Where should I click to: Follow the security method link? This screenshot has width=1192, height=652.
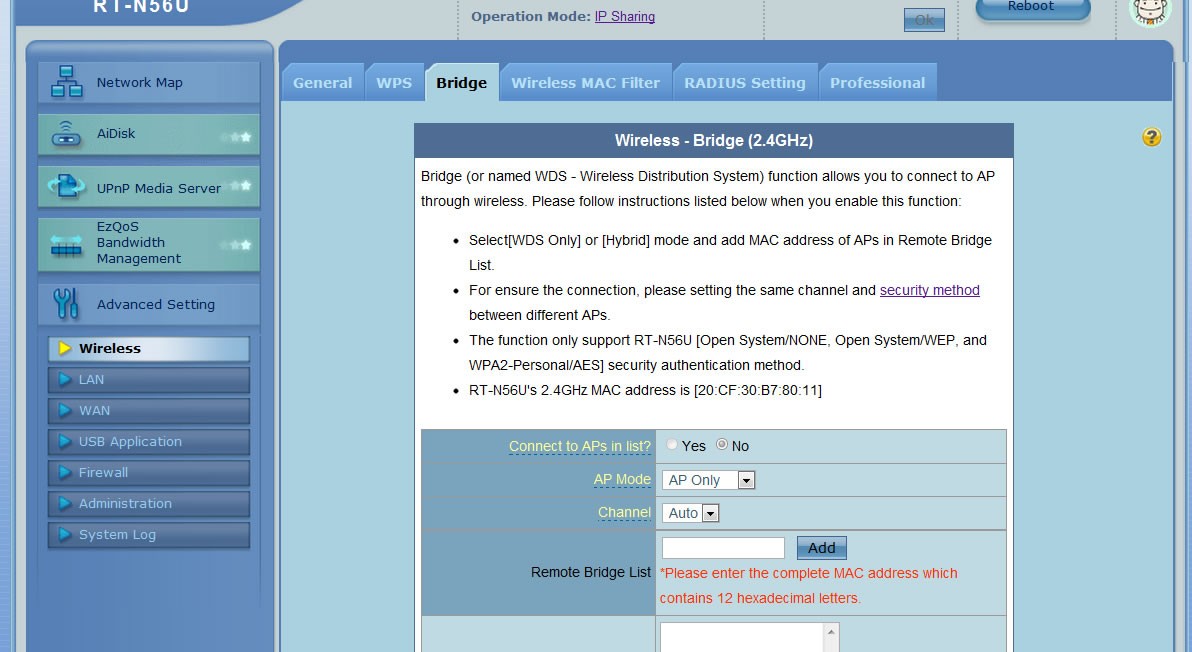pyautogui.click(x=929, y=290)
